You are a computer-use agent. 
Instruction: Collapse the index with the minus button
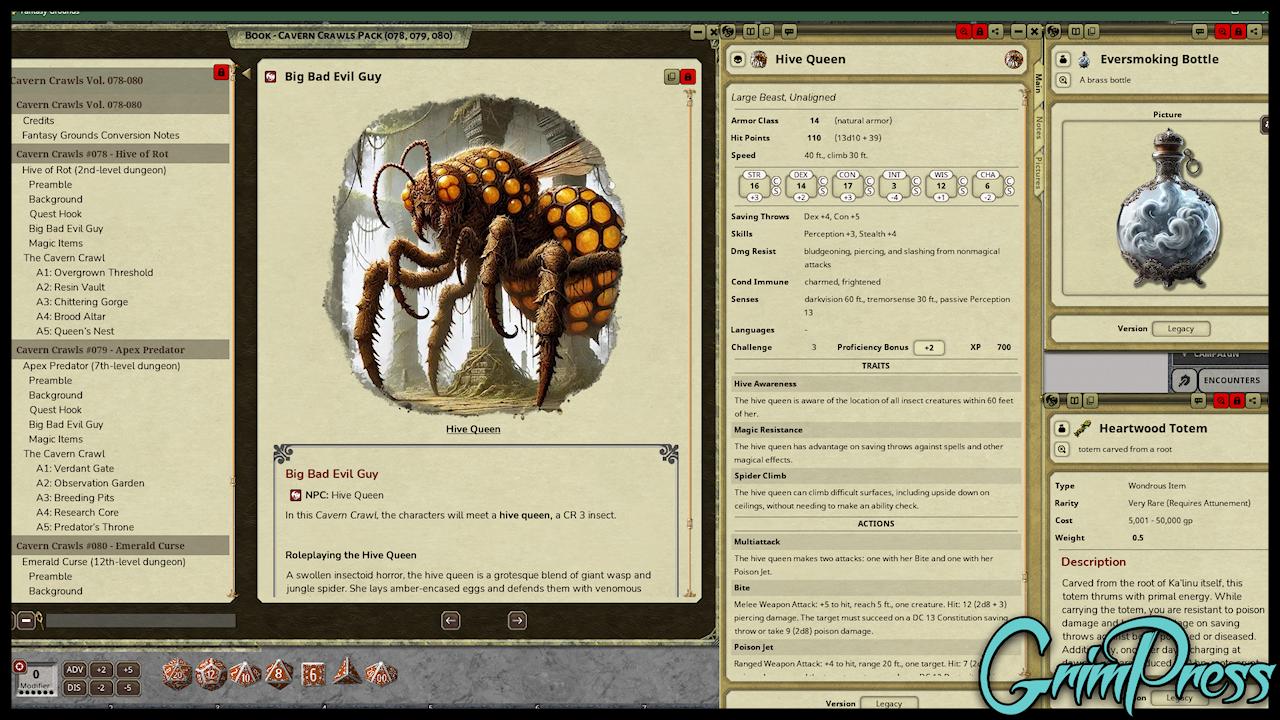click(x=26, y=621)
